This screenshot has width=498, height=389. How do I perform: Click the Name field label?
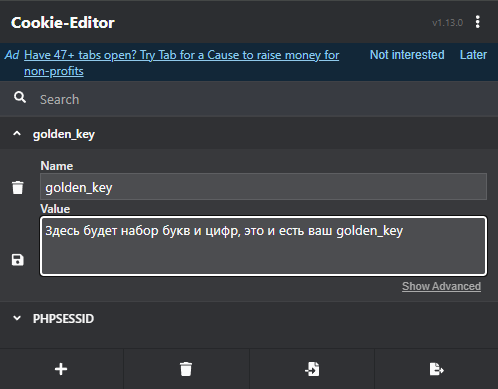[x=57, y=166]
